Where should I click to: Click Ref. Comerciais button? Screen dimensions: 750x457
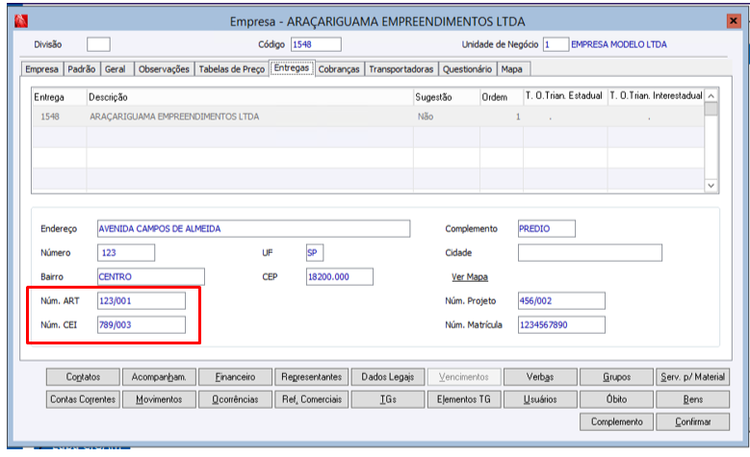pos(311,399)
